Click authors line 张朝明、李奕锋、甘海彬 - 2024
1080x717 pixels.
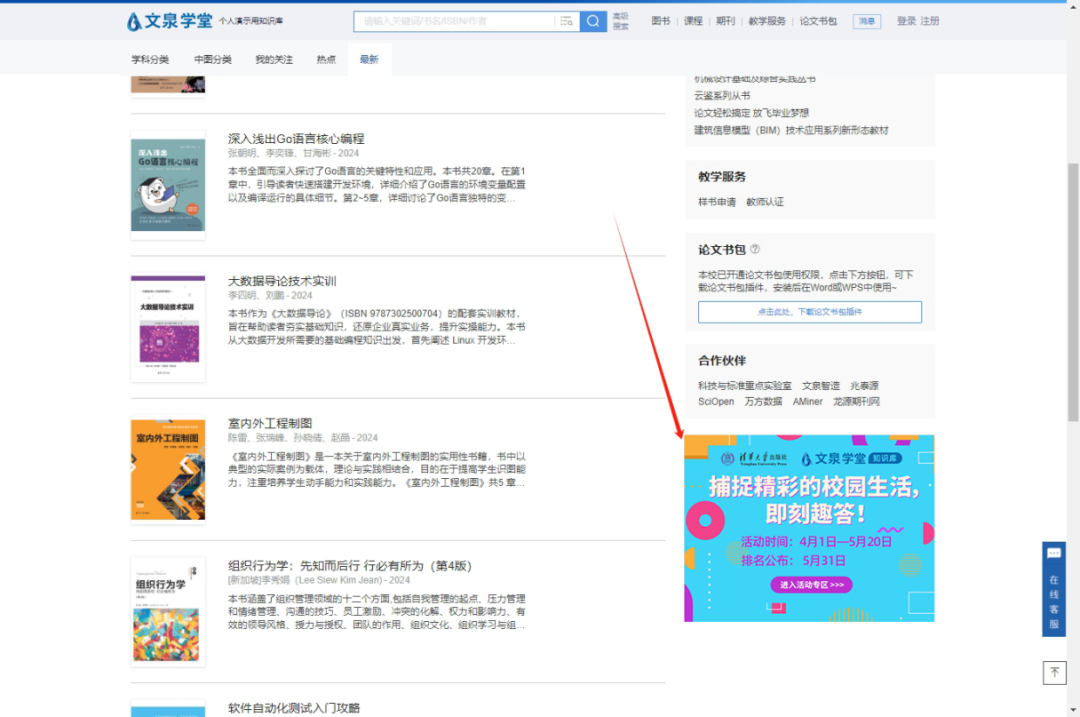point(293,153)
